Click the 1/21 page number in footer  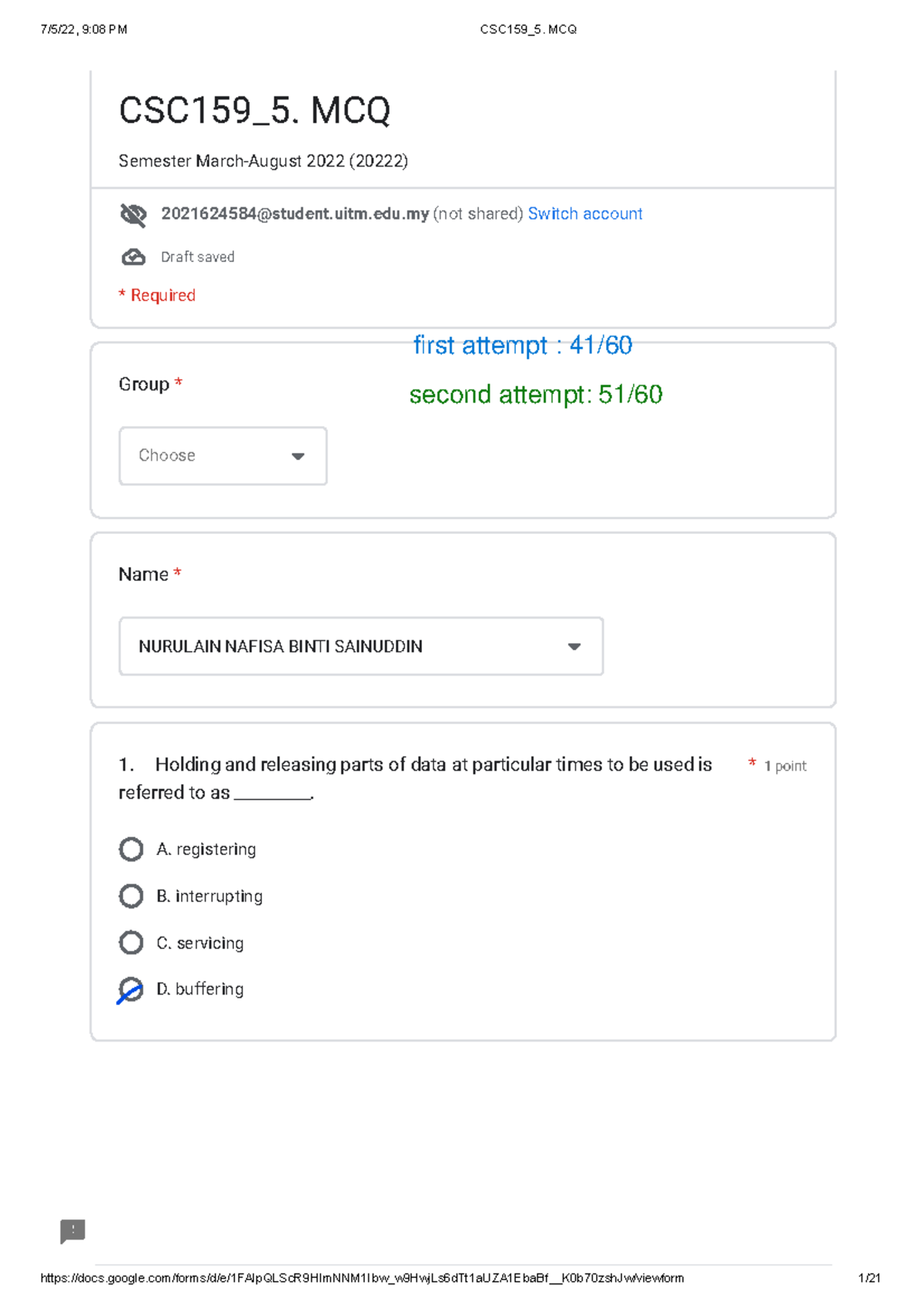pyautogui.click(x=869, y=1278)
